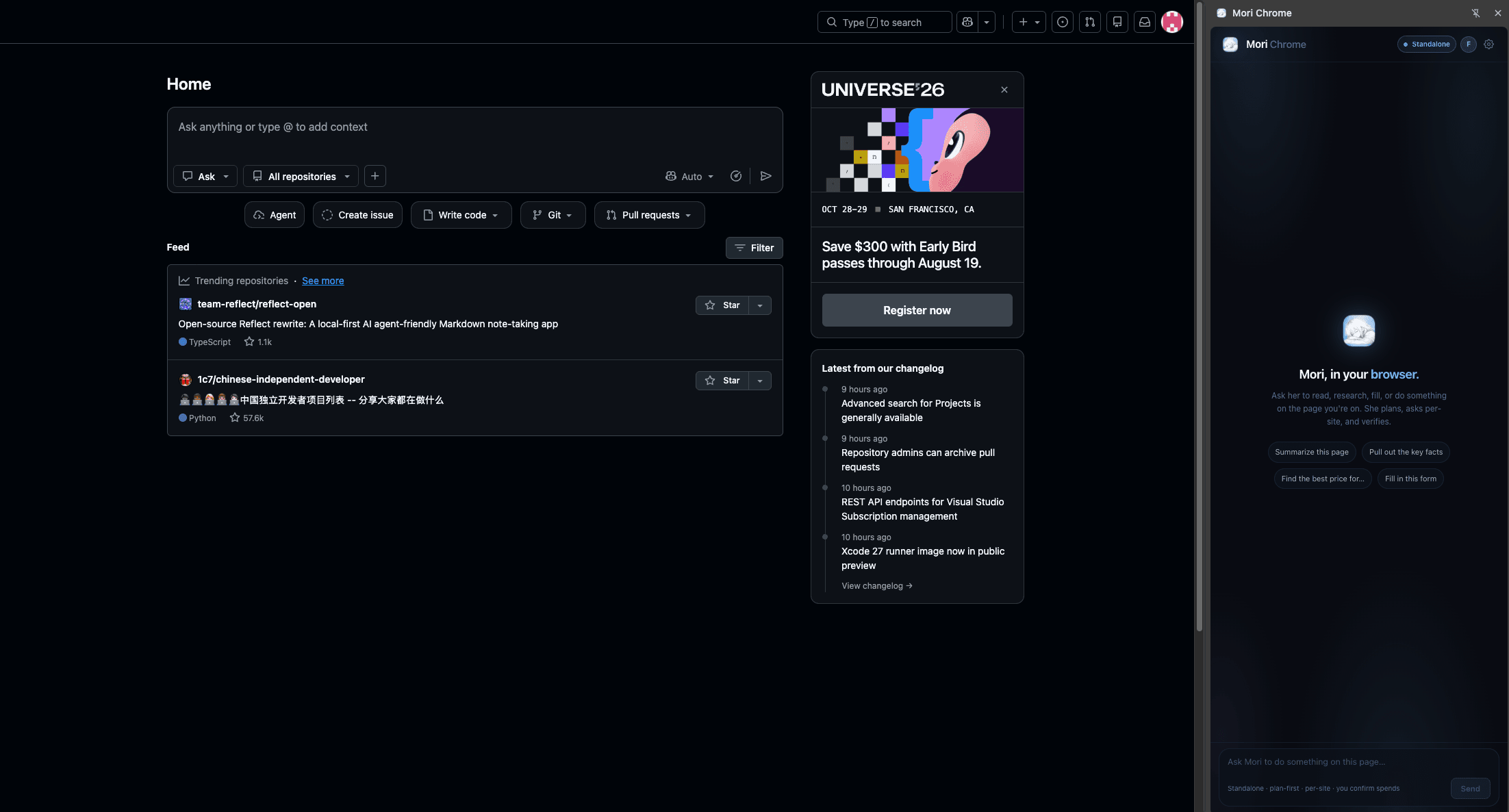This screenshot has height=812, width=1509.
Task: Open Mori settings gear icon
Action: (x=1489, y=45)
